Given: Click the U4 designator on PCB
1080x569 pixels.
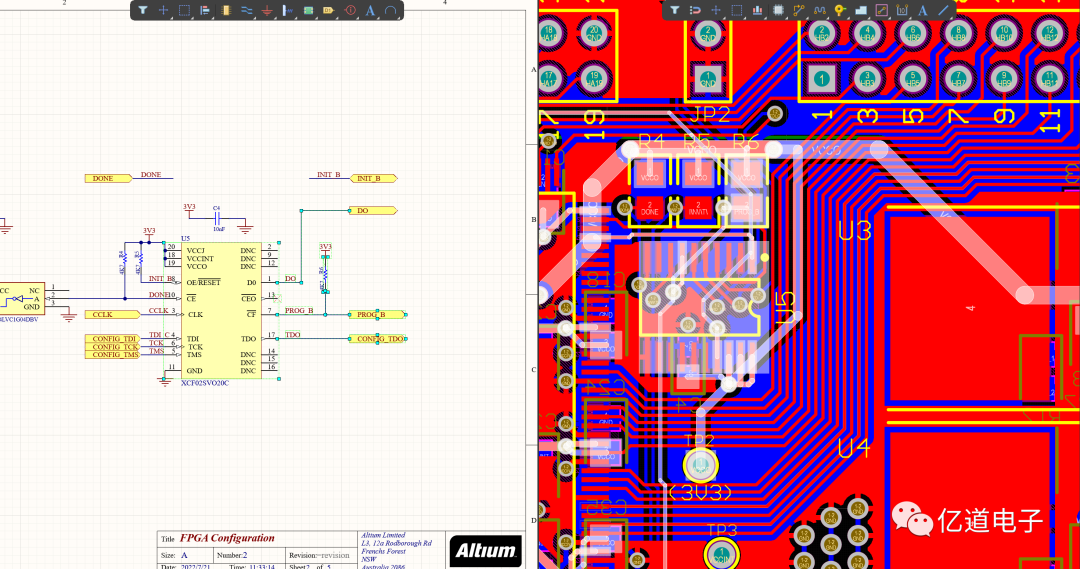Looking at the screenshot, I should 854,448.
